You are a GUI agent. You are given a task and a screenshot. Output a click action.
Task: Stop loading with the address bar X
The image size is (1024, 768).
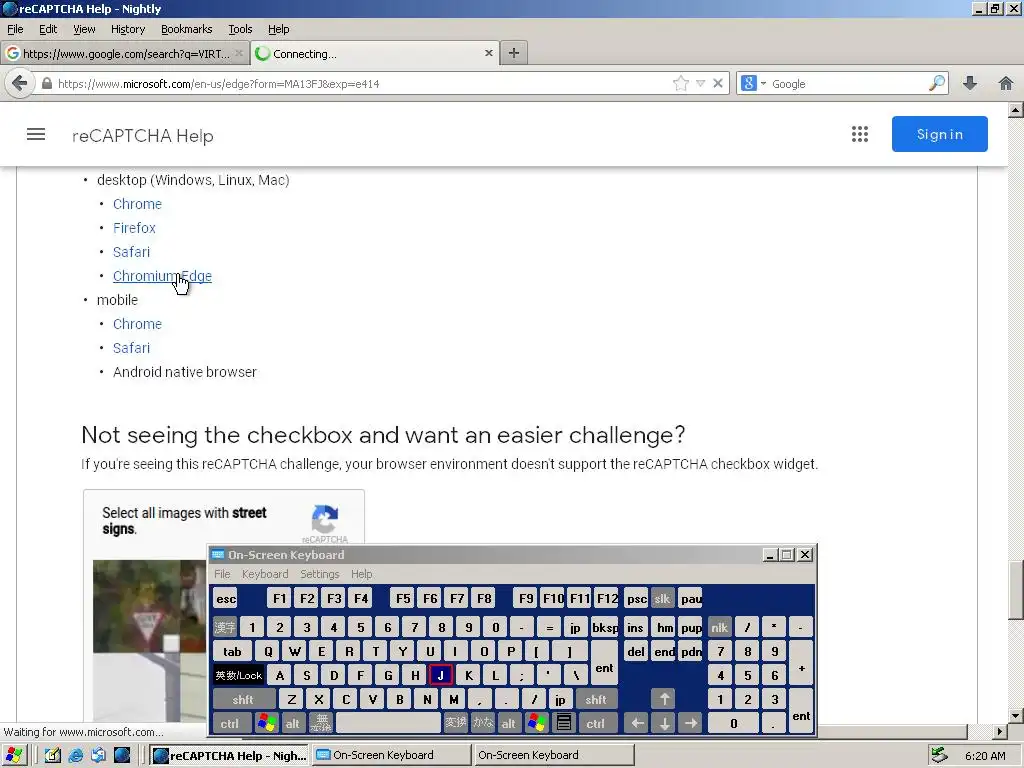pyautogui.click(x=718, y=84)
